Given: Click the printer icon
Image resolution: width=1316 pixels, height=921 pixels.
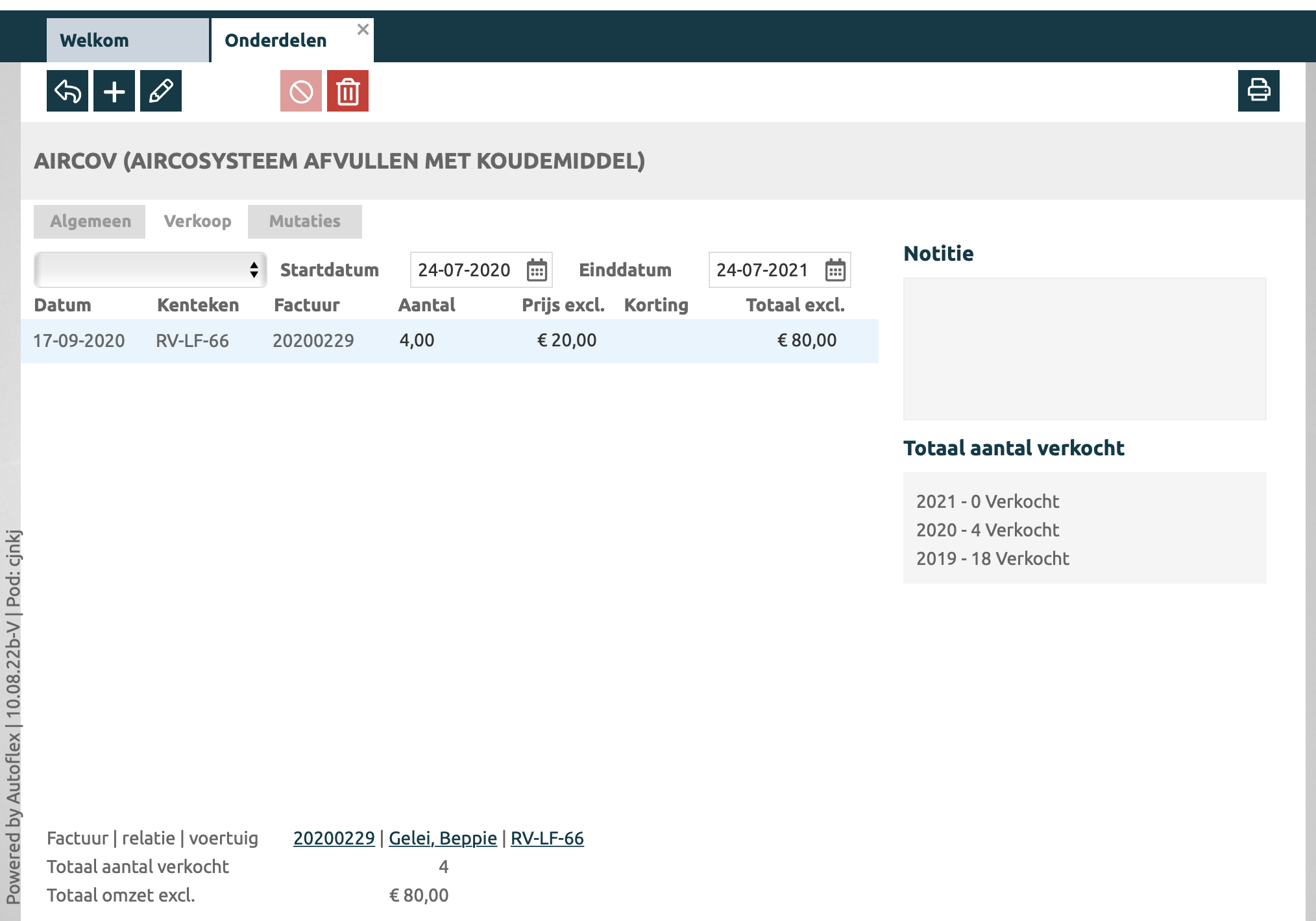Looking at the screenshot, I should pyautogui.click(x=1258, y=91).
